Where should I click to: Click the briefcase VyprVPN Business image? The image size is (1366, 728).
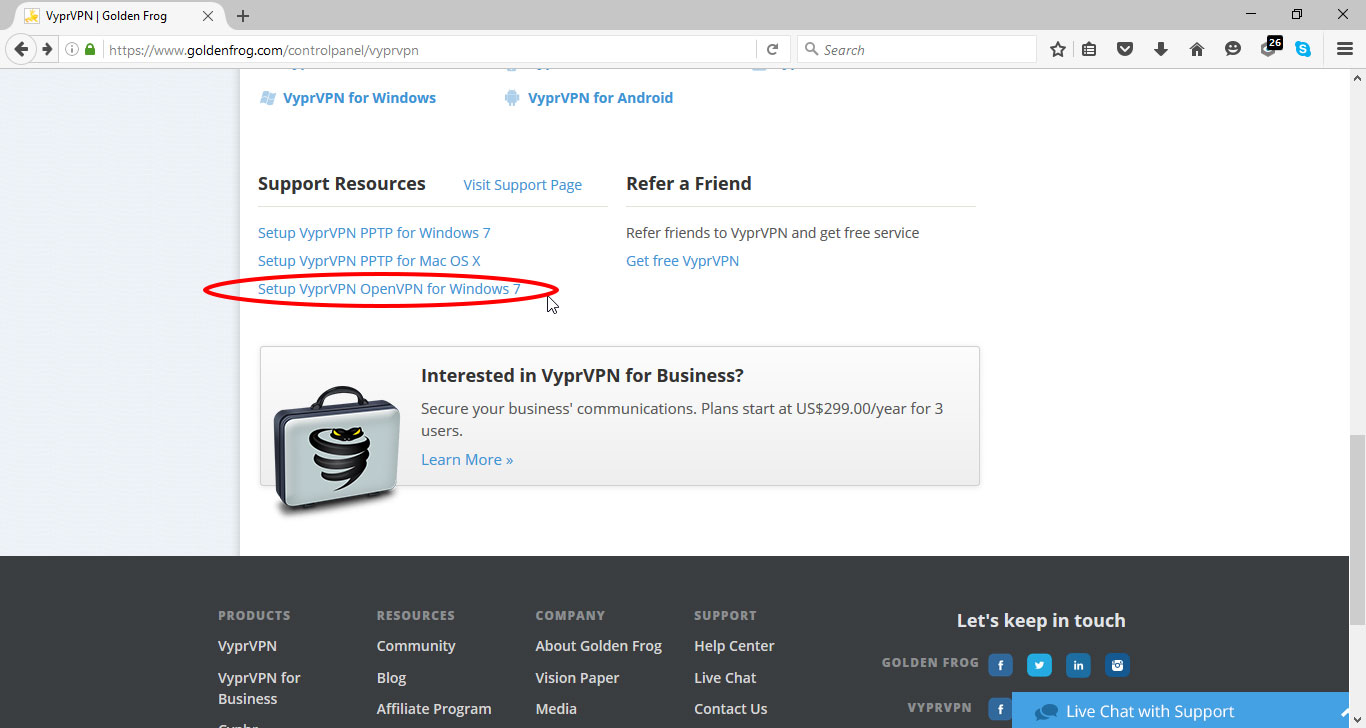[336, 450]
